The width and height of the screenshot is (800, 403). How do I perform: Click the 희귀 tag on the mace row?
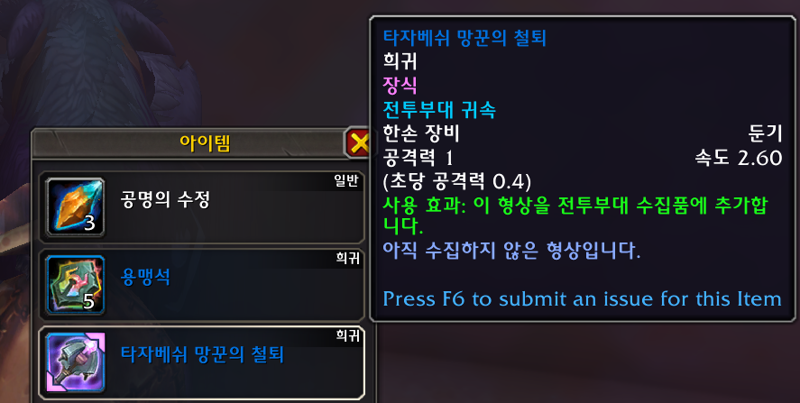pos(347,336)
